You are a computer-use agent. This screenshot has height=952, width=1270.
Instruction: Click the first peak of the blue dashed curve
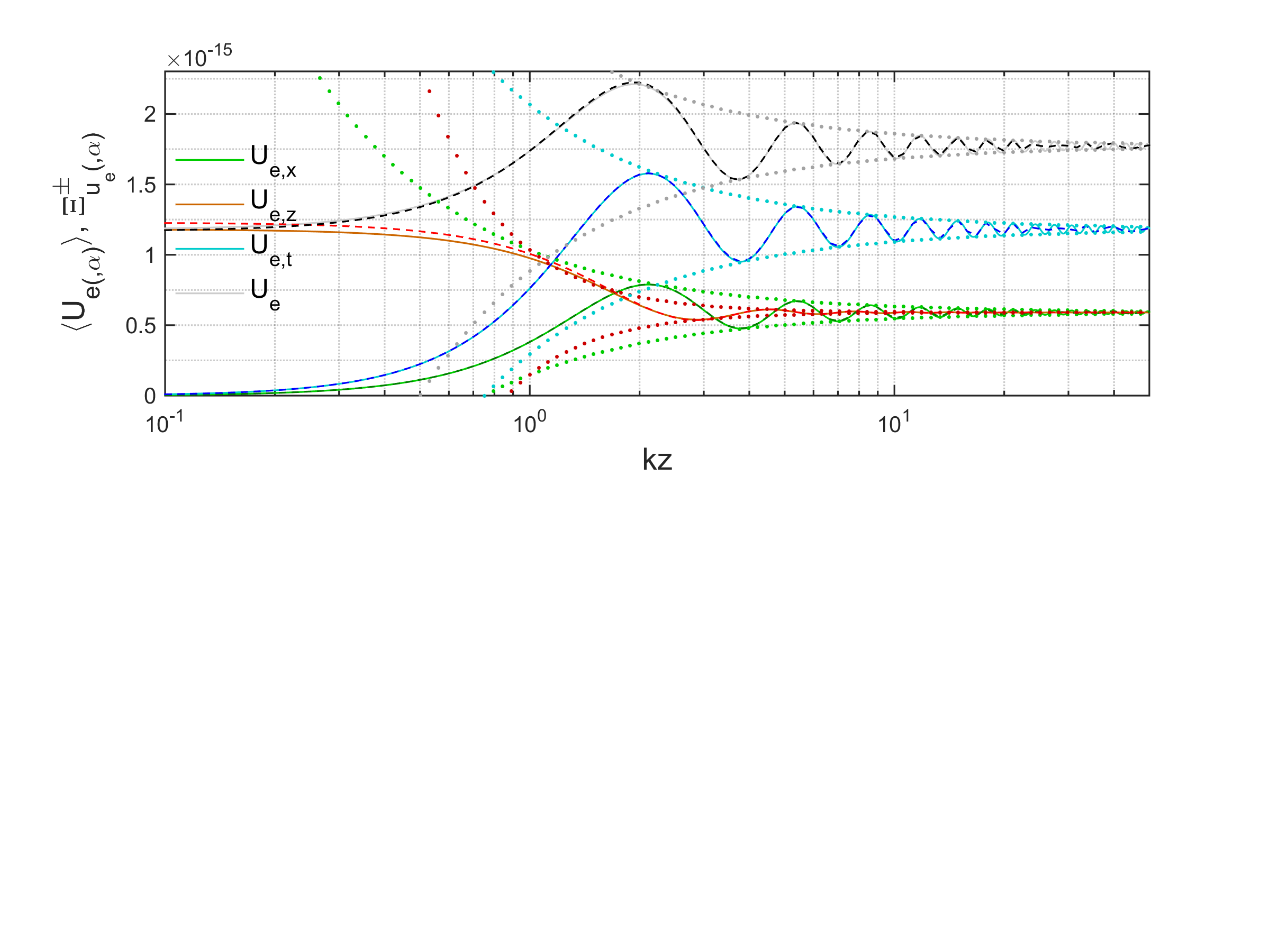pos(648,173)
